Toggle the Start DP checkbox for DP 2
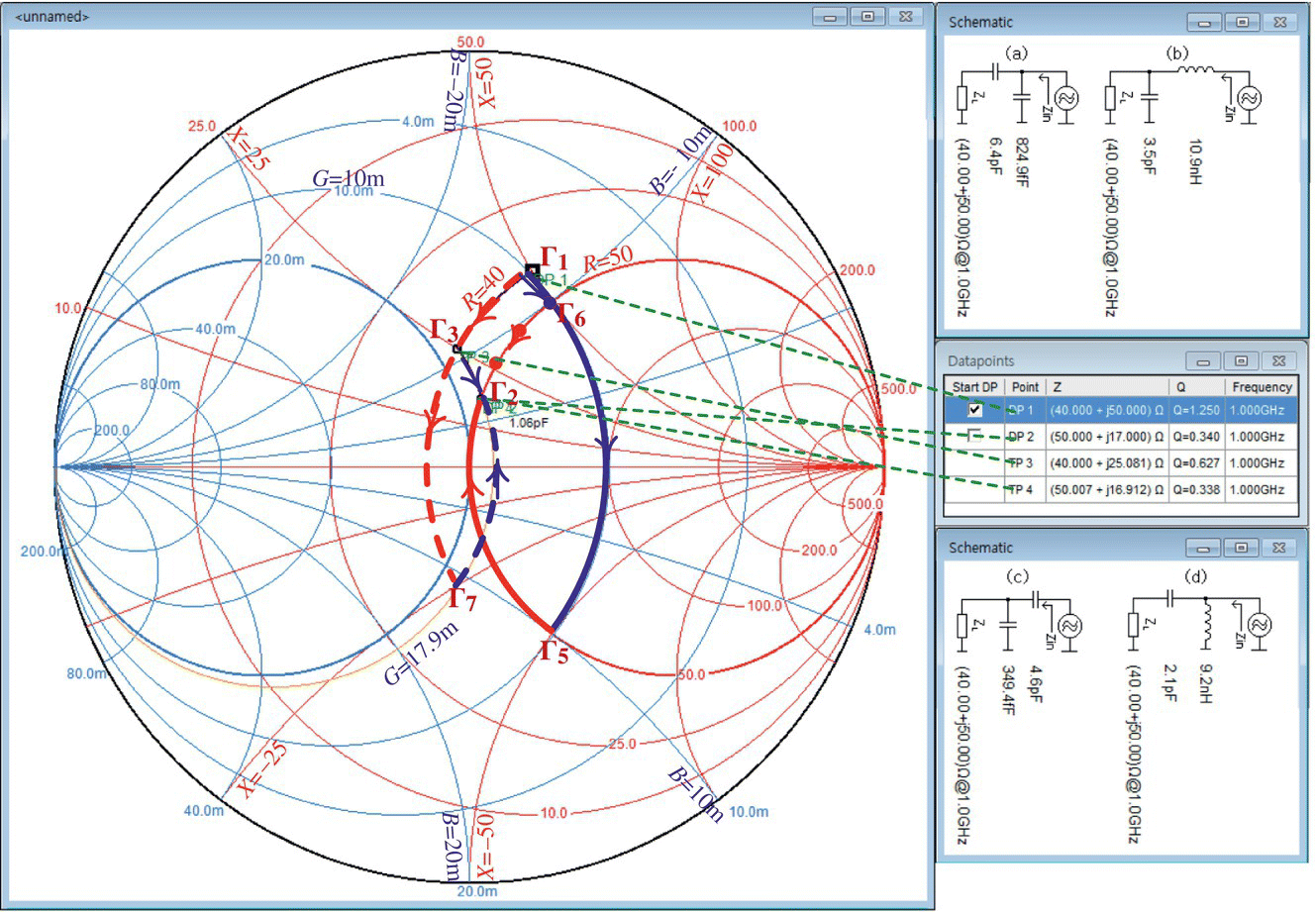 [x=974, y=436]
